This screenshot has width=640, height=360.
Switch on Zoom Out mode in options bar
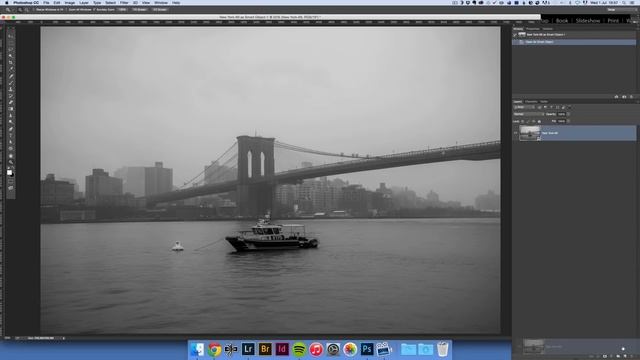(x=27, y=9)
